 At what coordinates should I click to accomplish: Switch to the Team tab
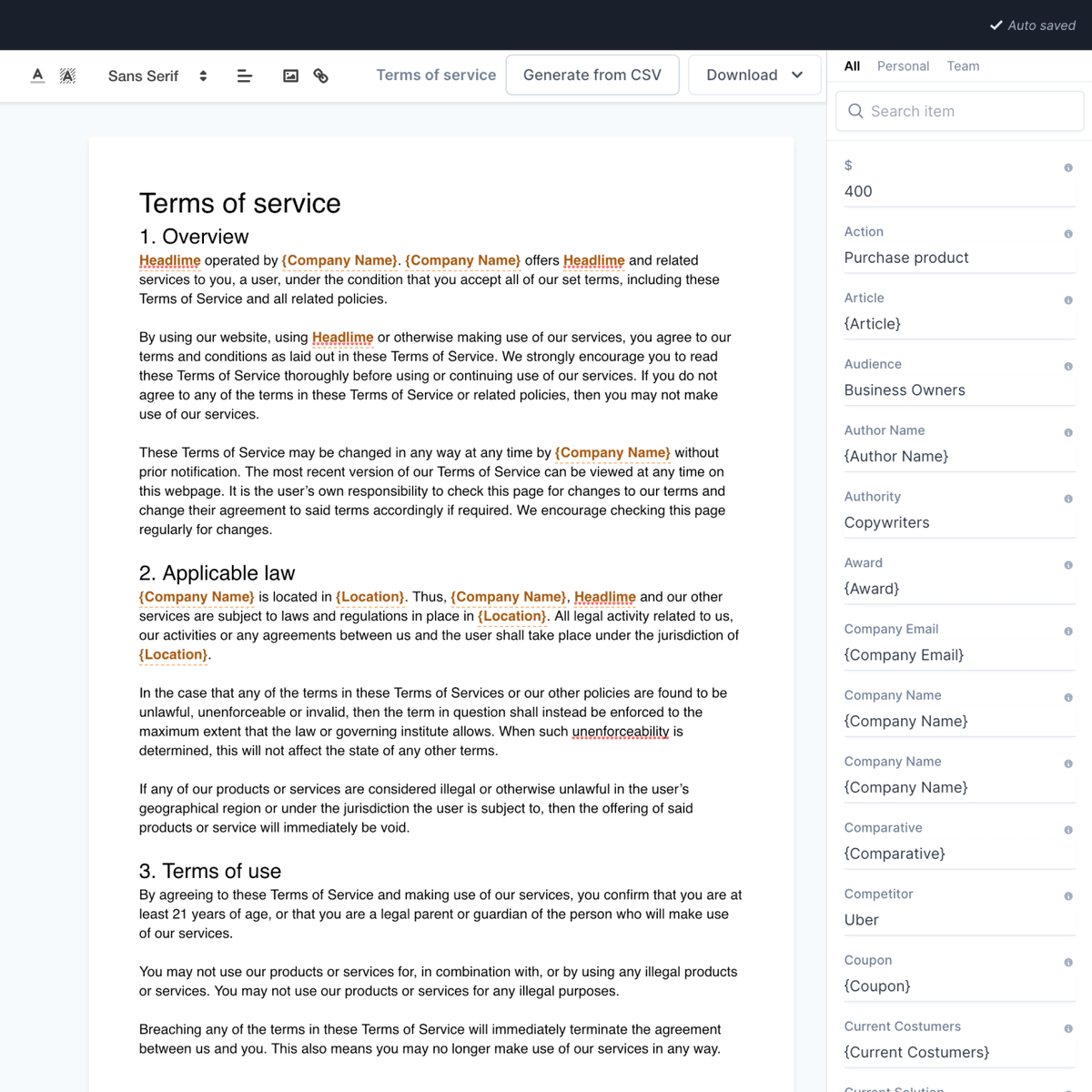[x=963, y=66]
